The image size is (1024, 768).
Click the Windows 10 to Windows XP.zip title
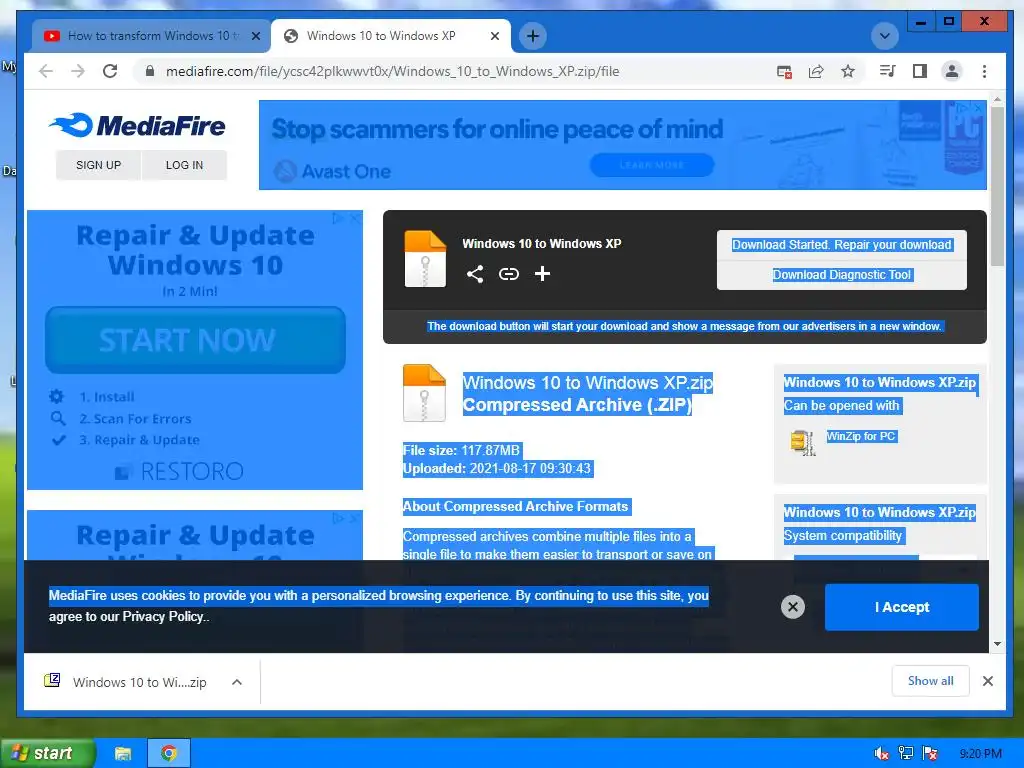click(587, 383)
